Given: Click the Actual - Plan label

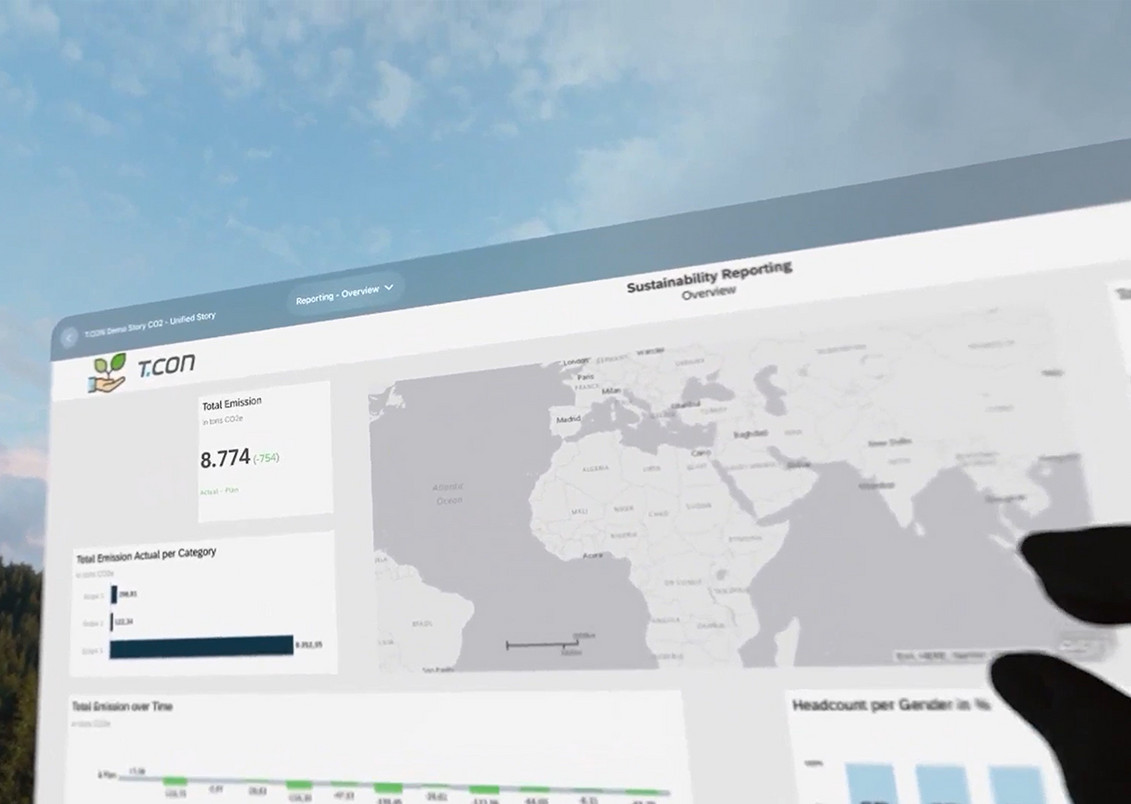Looking at the screenshot, I should (219, 490).
